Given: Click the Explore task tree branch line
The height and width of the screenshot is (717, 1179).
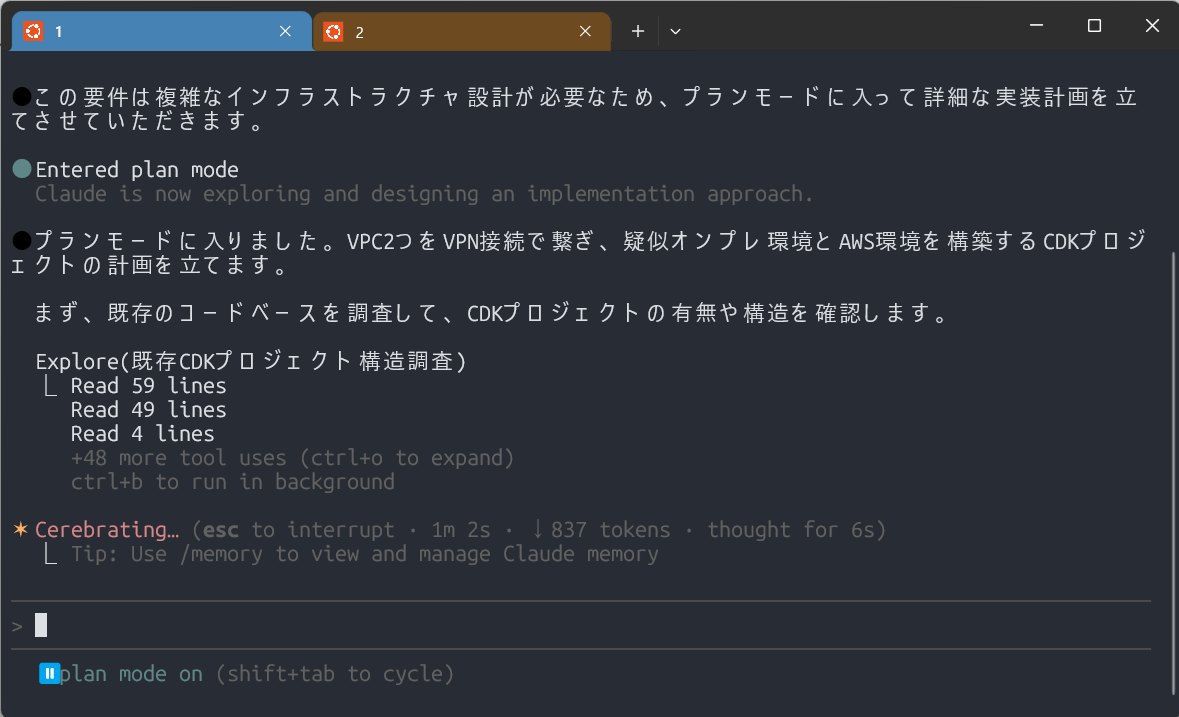Looking at the screenshot, I should [x=51, y=387].
